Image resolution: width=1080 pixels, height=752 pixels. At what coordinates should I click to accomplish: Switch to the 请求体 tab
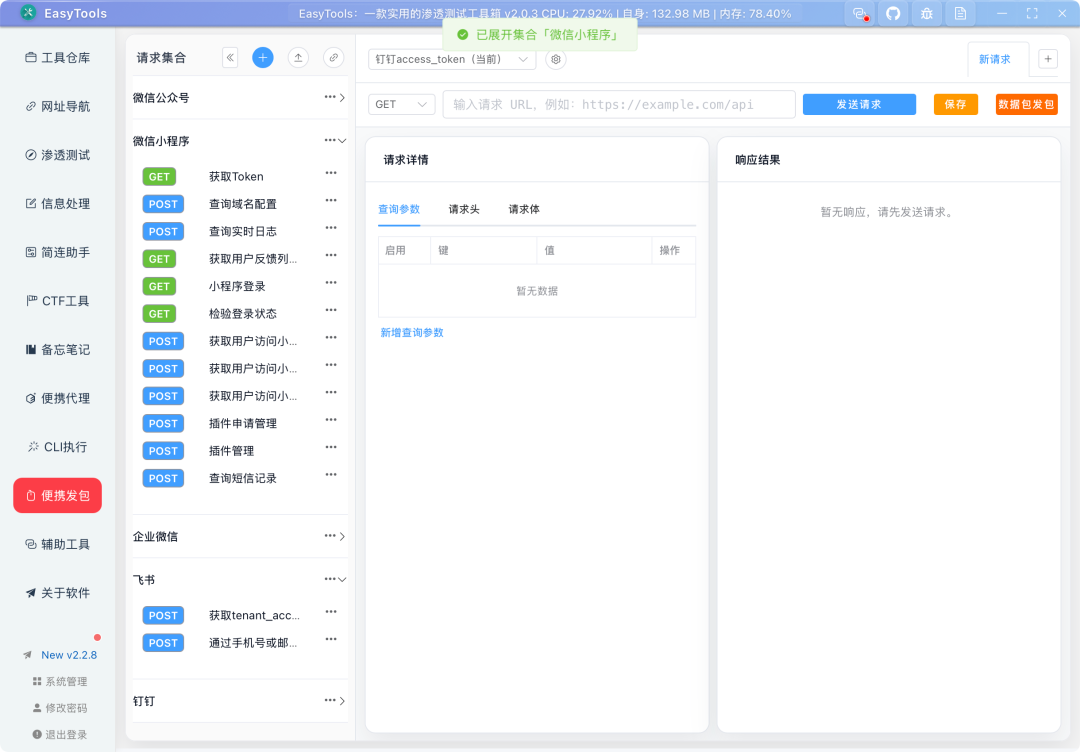(x=523, y=209)
